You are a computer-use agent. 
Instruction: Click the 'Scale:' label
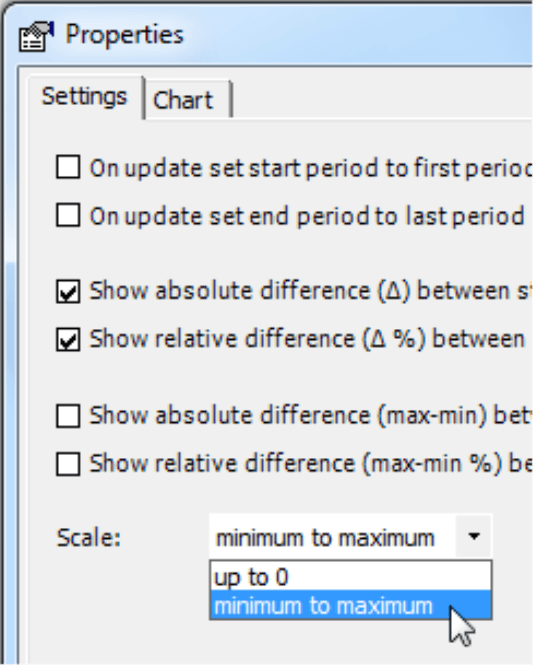pos(89,538)
